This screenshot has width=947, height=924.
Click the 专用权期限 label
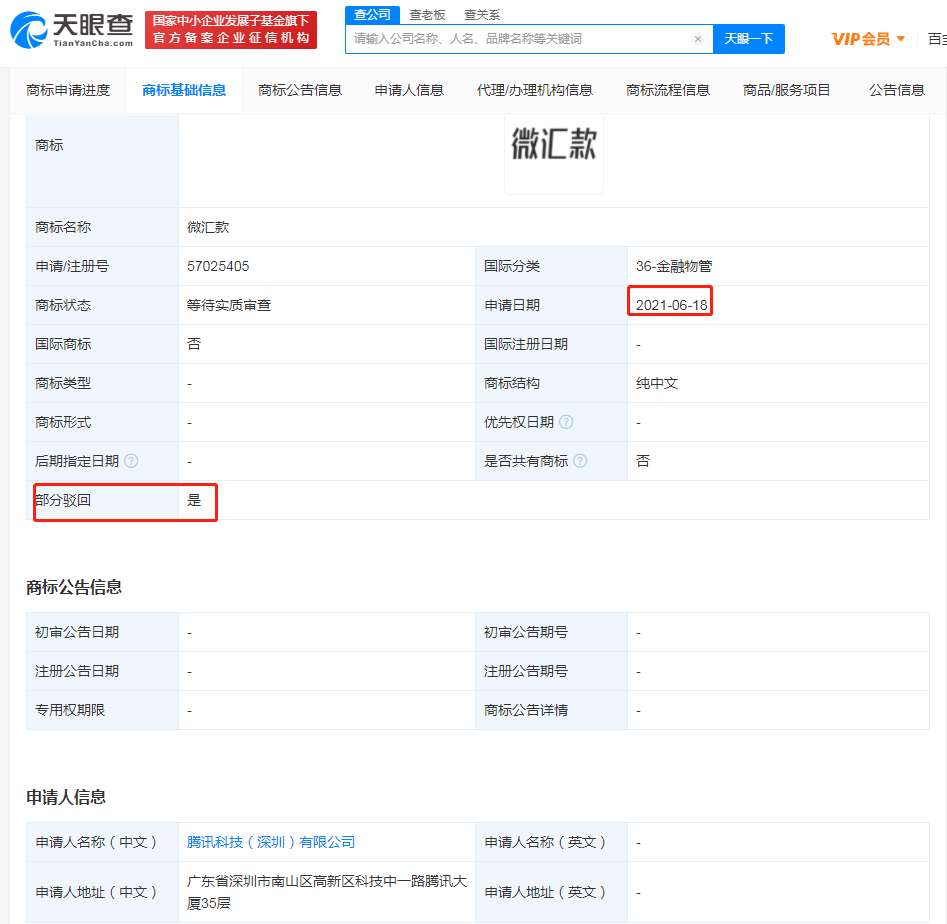[70, 710]
